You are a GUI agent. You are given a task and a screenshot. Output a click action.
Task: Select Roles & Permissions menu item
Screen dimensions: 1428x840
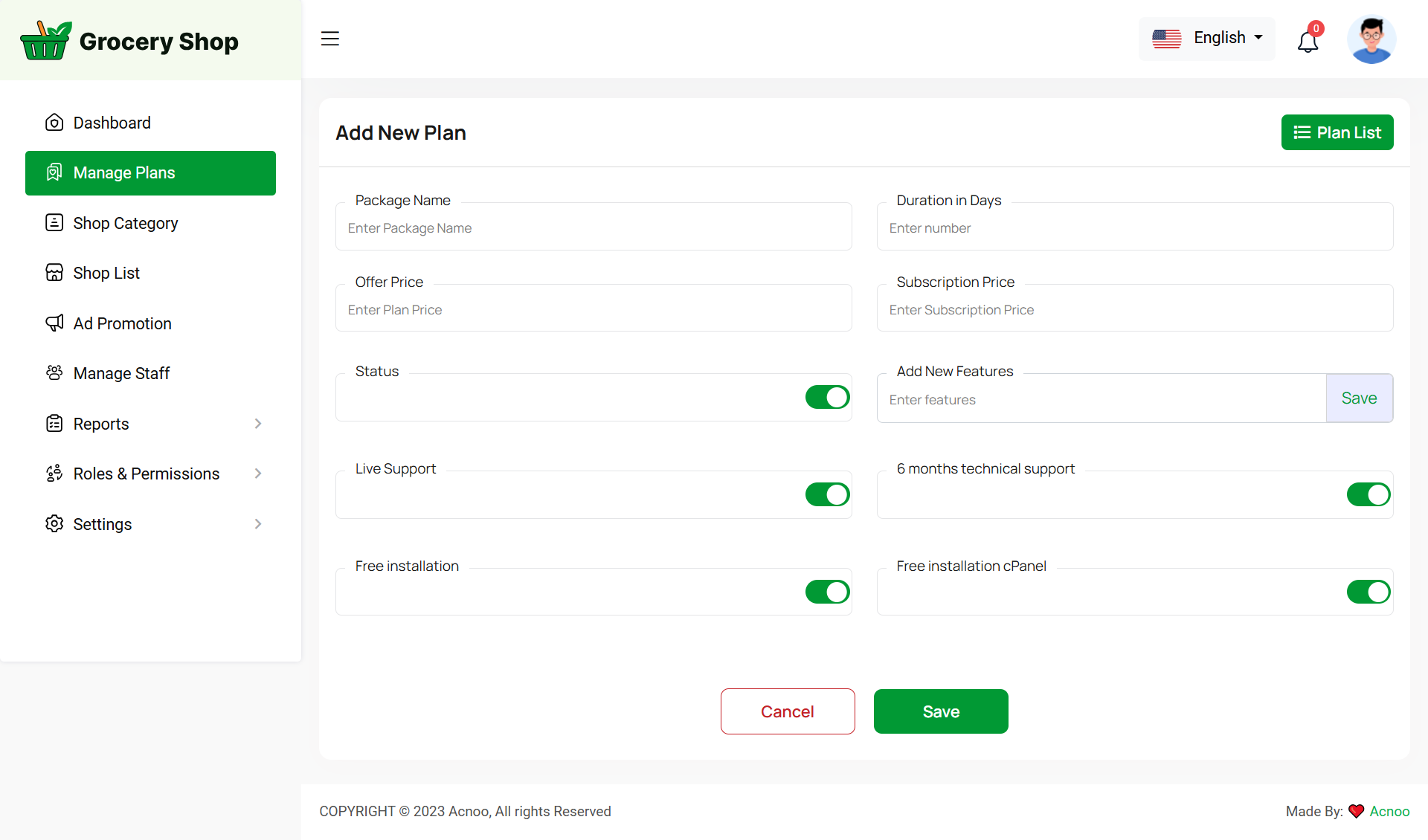pos(146,474)
